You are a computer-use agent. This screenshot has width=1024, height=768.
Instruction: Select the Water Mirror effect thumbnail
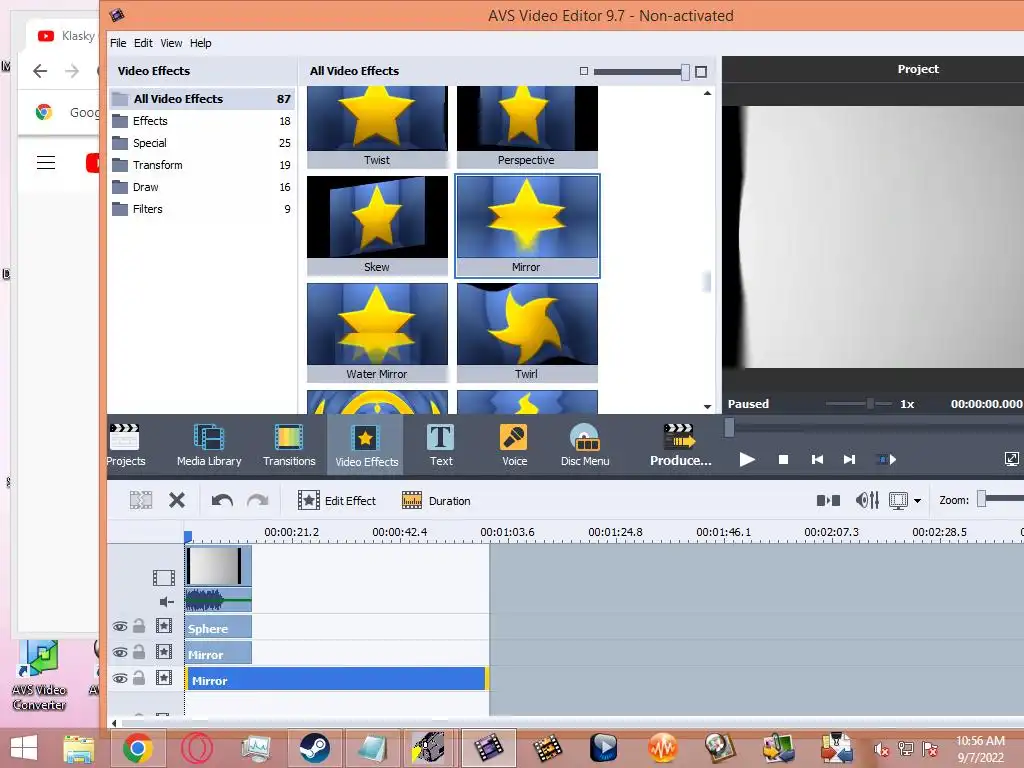tap(377, 332)
